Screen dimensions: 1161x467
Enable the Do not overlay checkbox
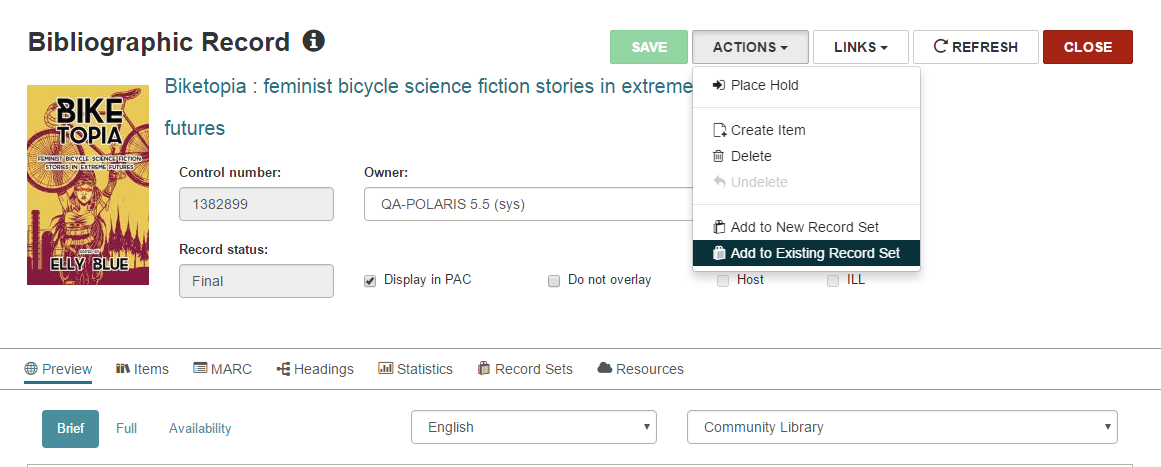(554, 281)
